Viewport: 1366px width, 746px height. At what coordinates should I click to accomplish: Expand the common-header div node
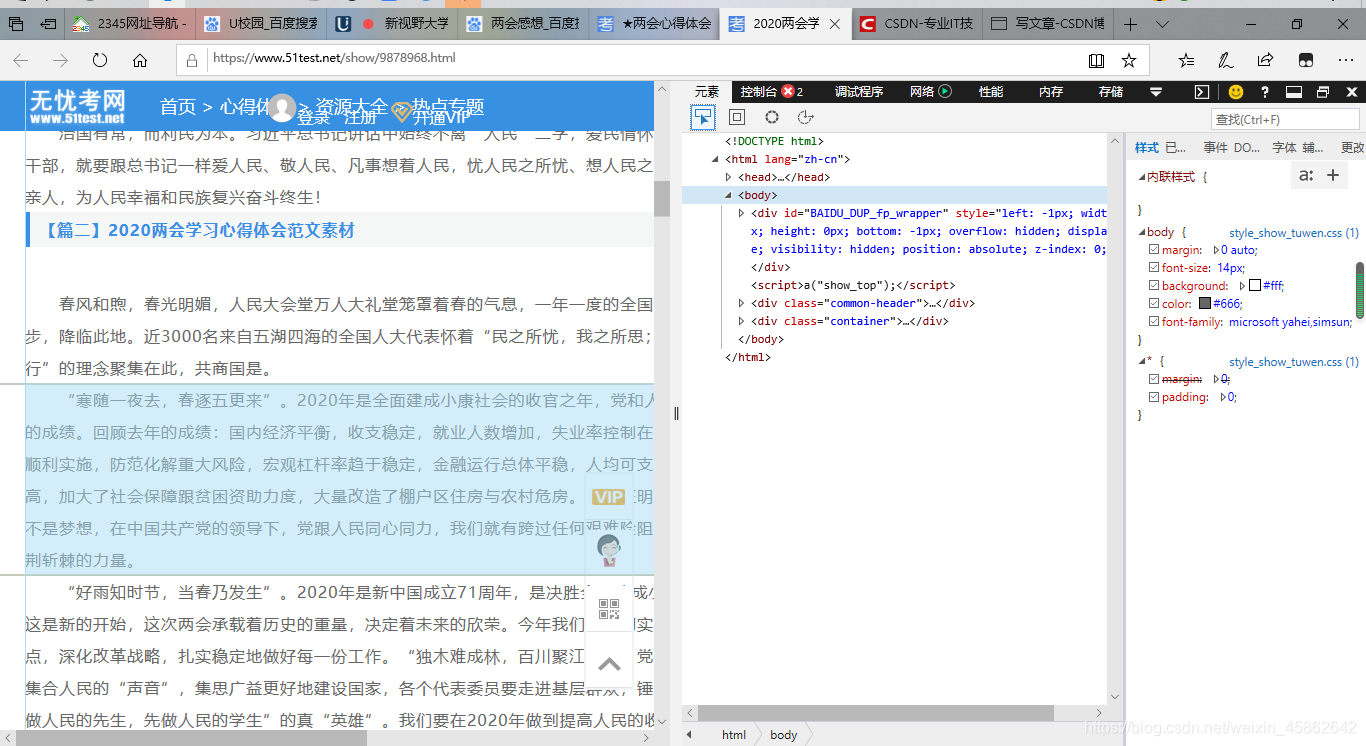pyautogui.click(x=741, y=303)
